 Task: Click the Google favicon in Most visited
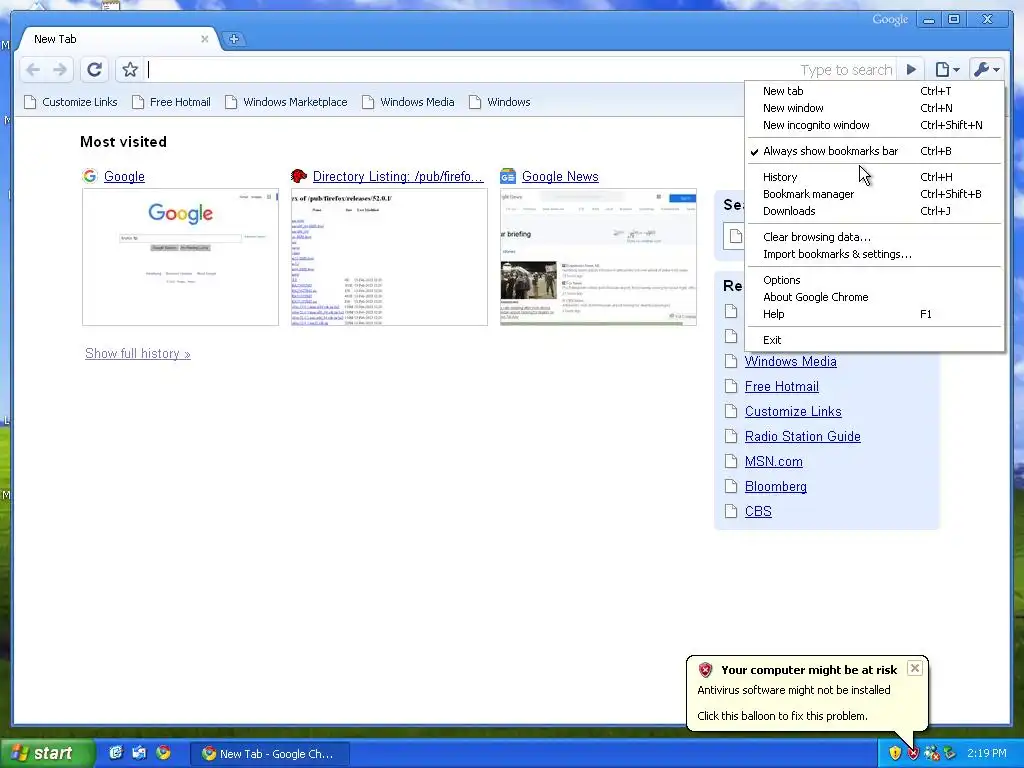click(89, 176)
